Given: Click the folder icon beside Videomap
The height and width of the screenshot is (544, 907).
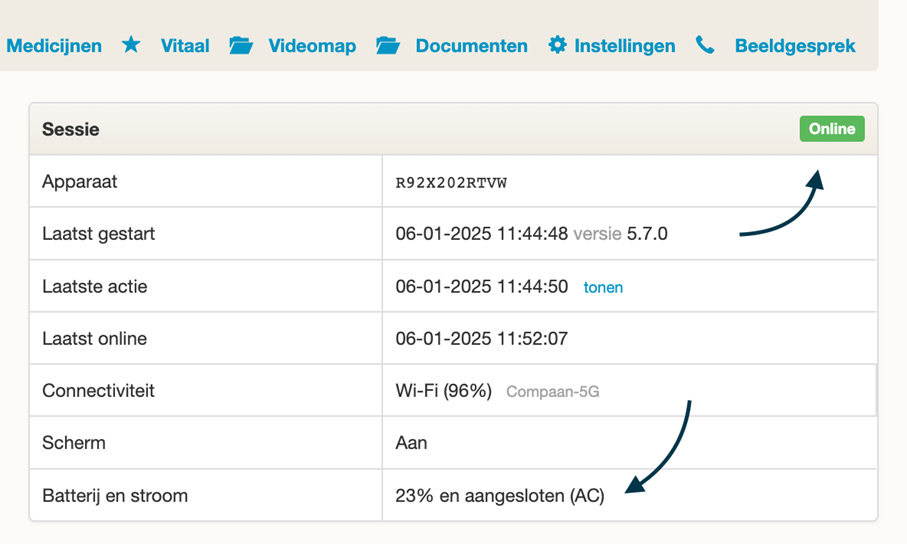Looking at the screenshot, I should point(241,45).
